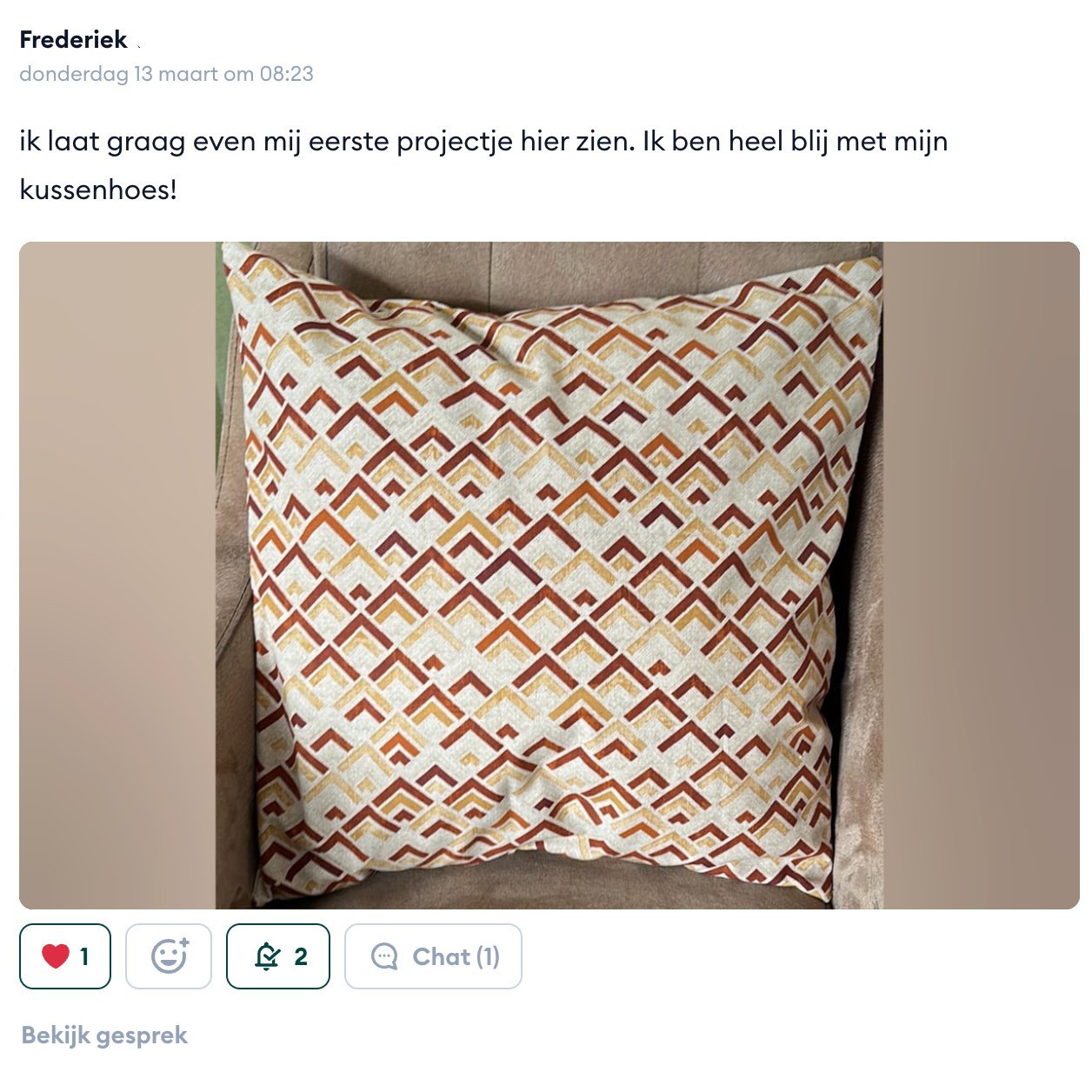This screenshot has width=1092, height=1092.
Task: Click the first line of post text
Action: pyautogui.click(x=483, y=141)
